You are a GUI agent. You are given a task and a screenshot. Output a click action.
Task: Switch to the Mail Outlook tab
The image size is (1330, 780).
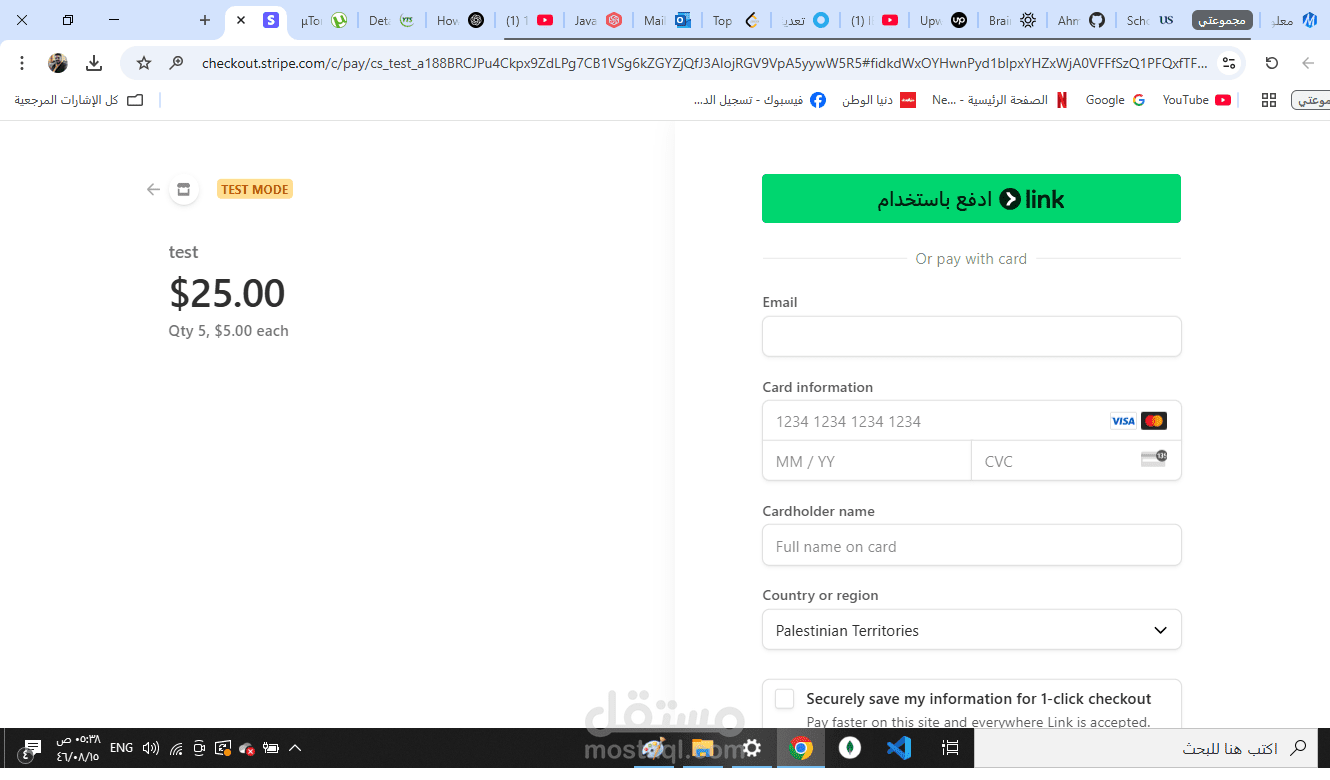667,20
